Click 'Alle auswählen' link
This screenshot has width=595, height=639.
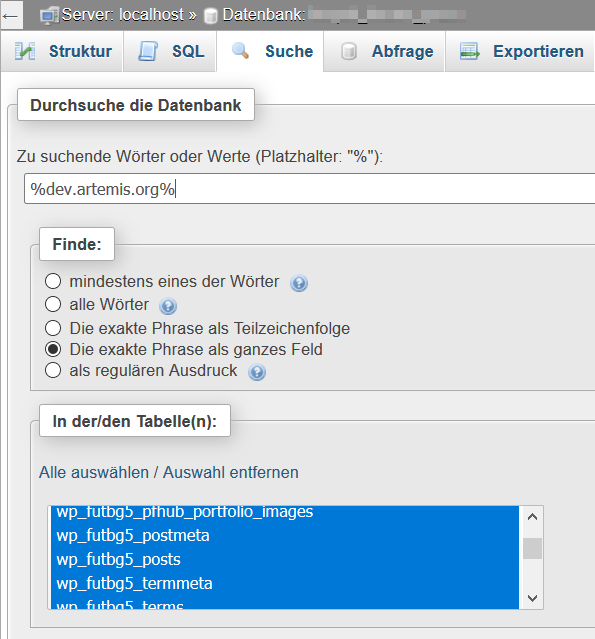point(94,473)
